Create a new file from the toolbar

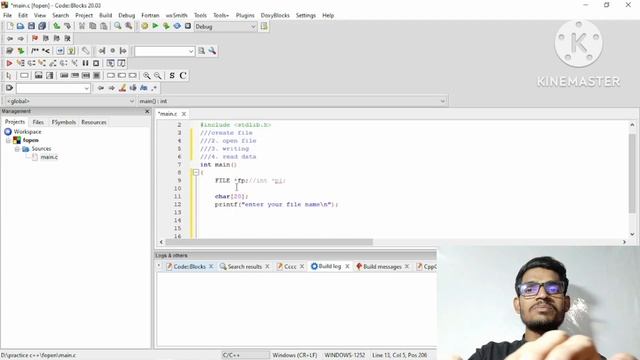(x=10, y=26)
